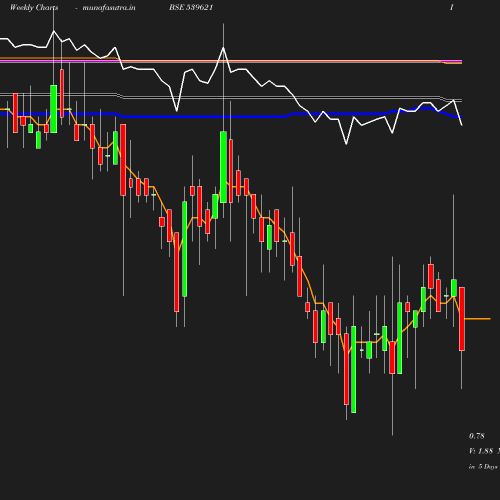Click the 'V: 1.88' volume value

(x=481, y=451)
